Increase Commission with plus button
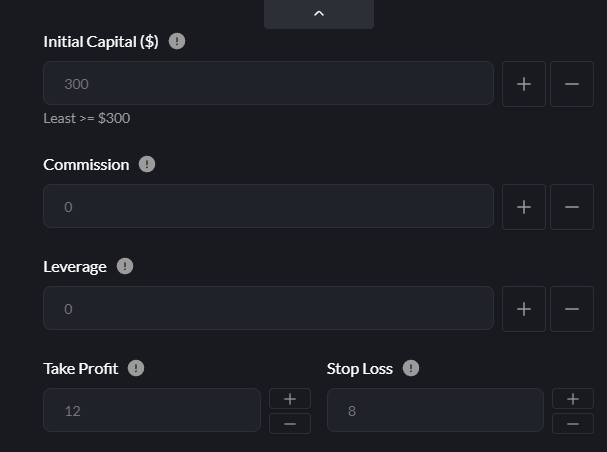This screenshot has width=607, height=452. [x=523, y=206]
